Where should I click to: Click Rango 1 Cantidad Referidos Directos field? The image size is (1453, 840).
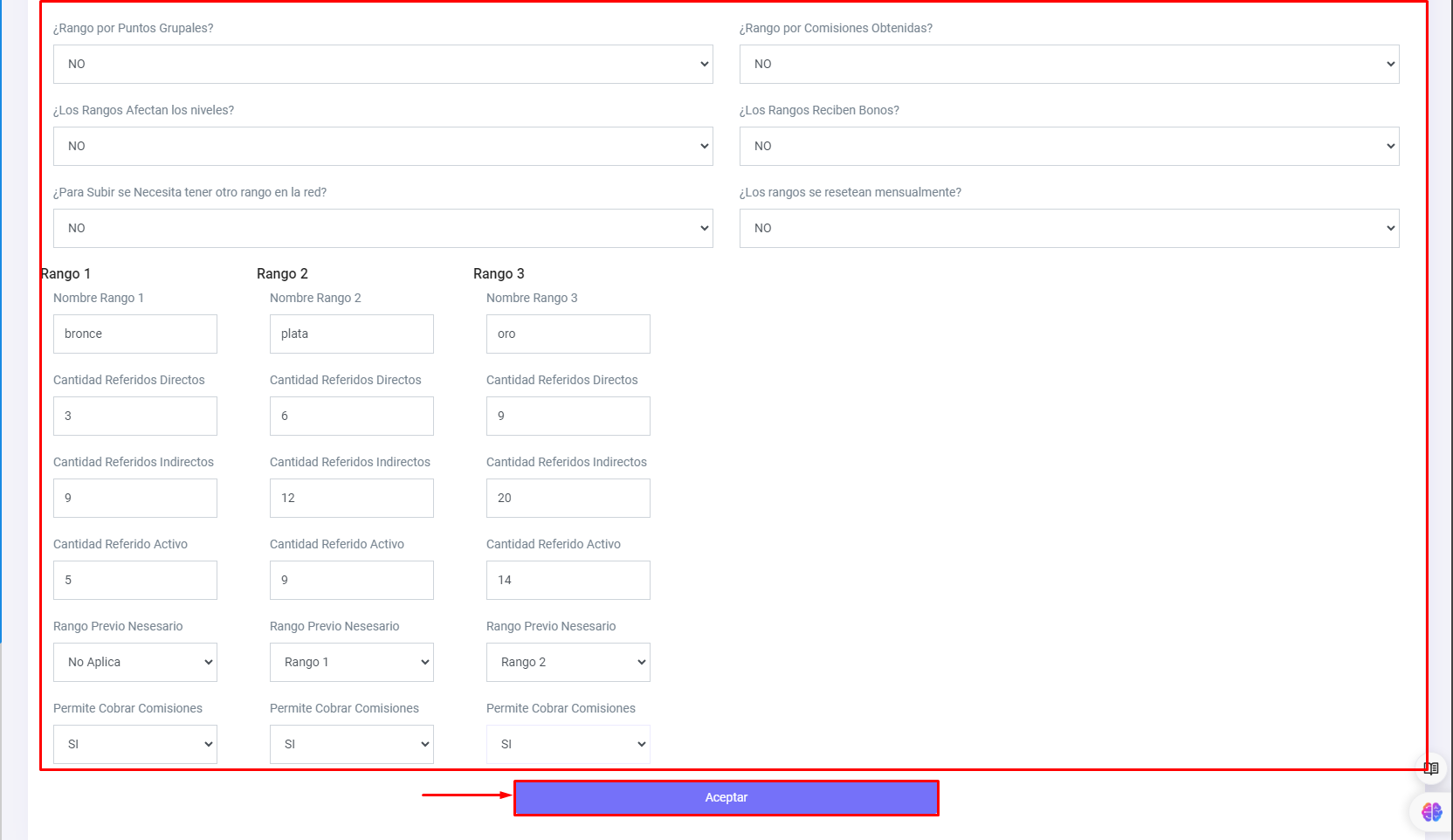click(135, 417)
